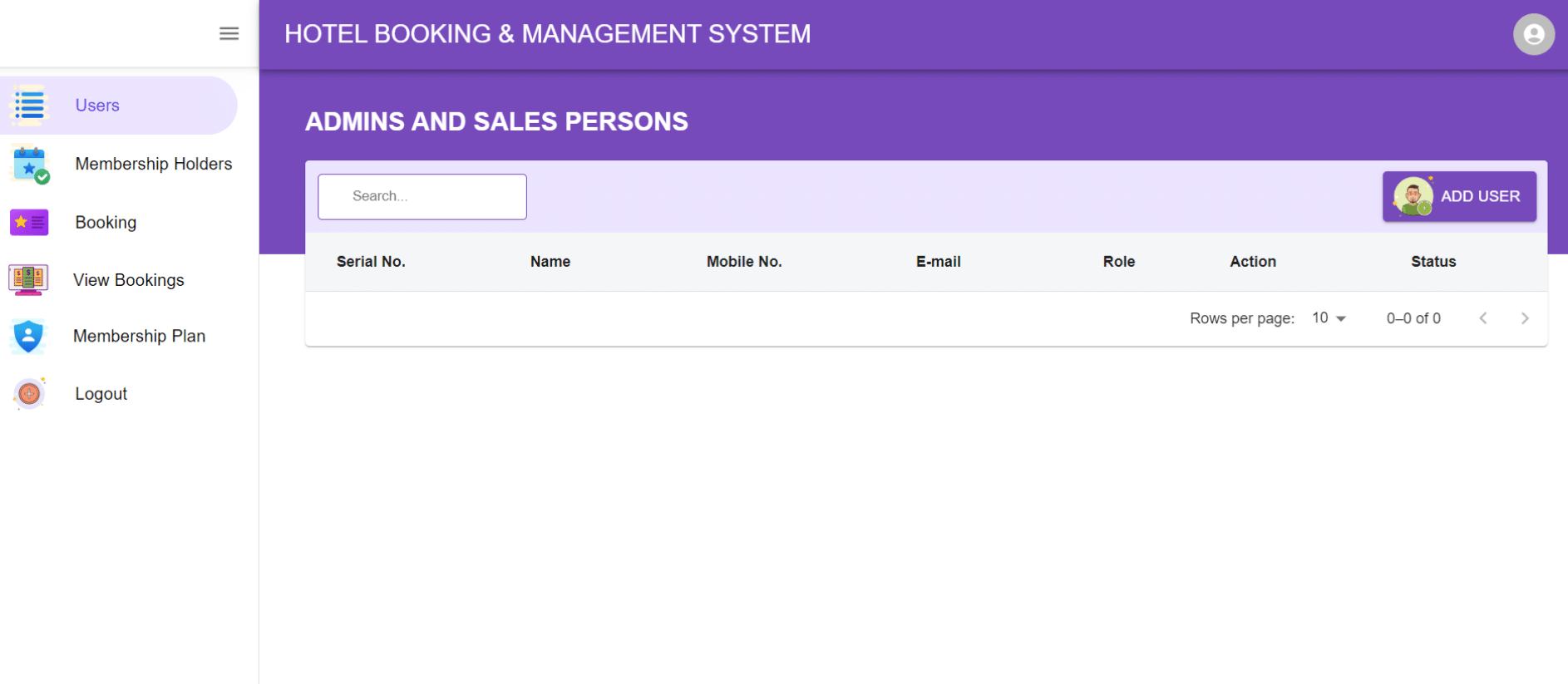This screenshot has height=684, width=1568.
Task: Click the Serial No. column header
Action: coord(371,261)
